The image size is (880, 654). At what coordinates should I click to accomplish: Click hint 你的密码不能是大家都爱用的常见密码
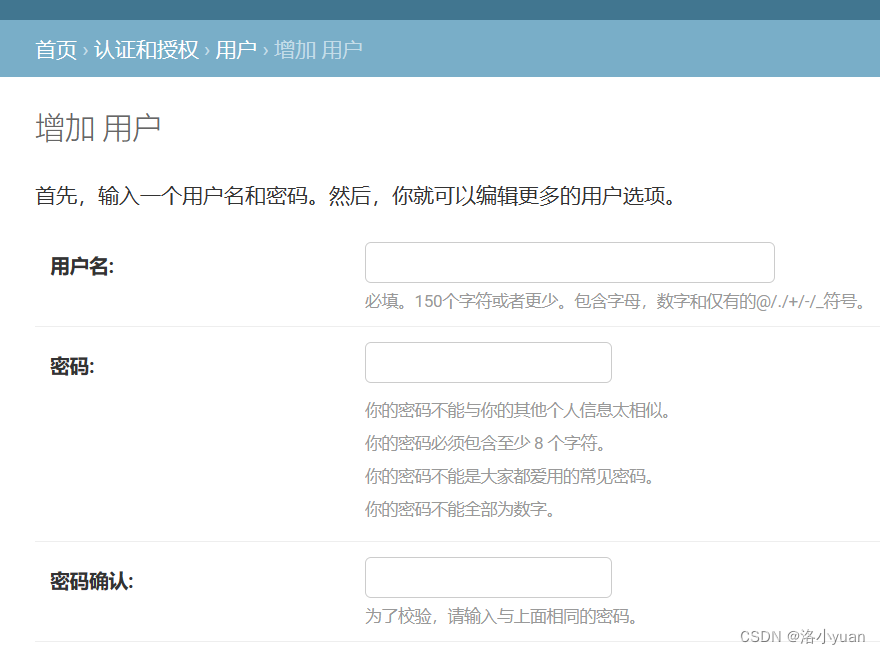pos(510,477)
